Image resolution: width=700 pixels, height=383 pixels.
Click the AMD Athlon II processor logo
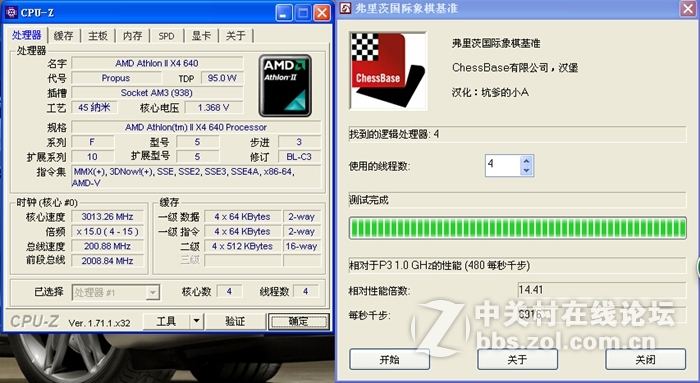click(x=285, y=86)
